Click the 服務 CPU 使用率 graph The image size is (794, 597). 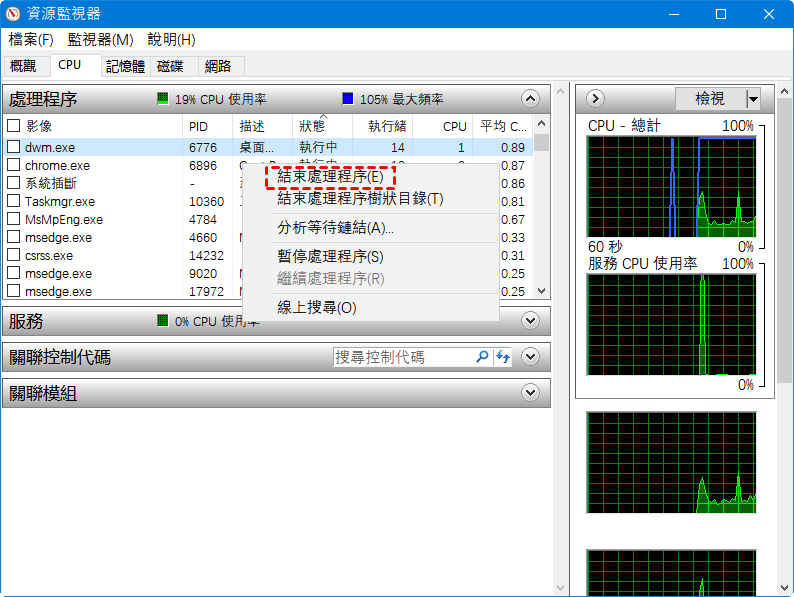pos(671,325)
